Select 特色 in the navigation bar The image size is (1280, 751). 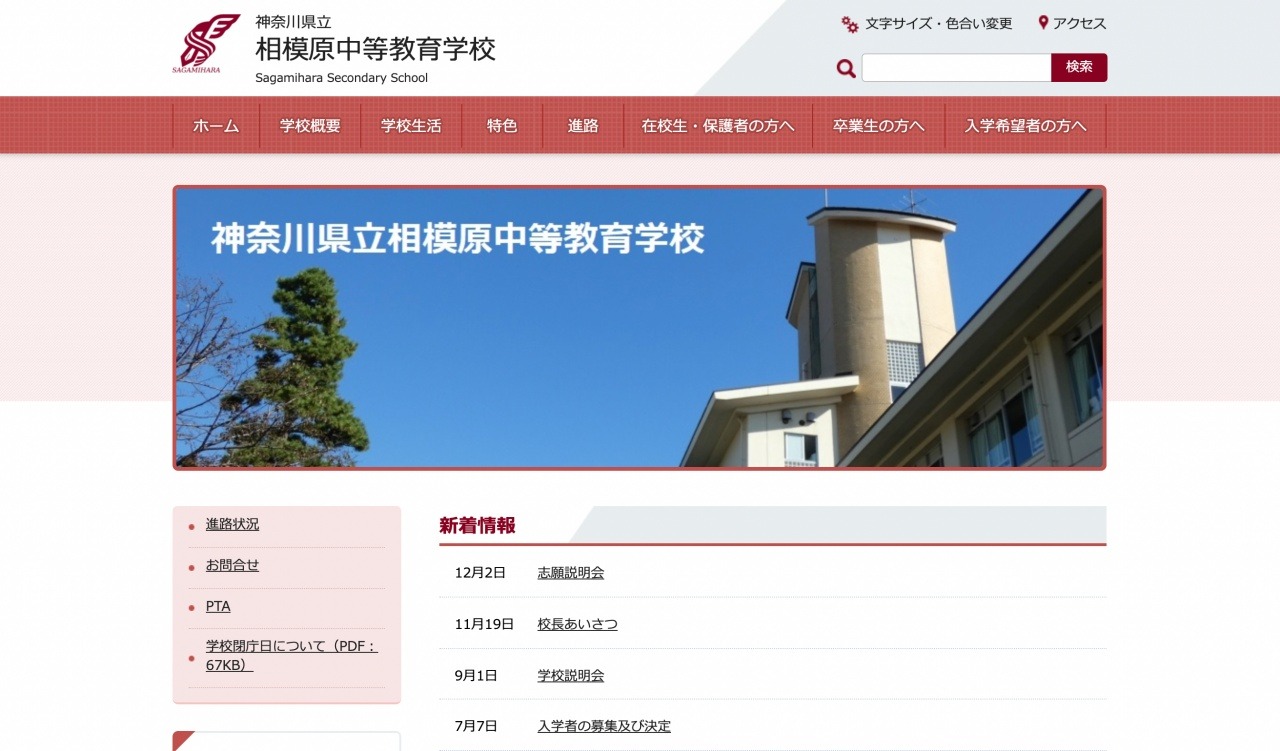pyautogui.click(x=502, y=126)
